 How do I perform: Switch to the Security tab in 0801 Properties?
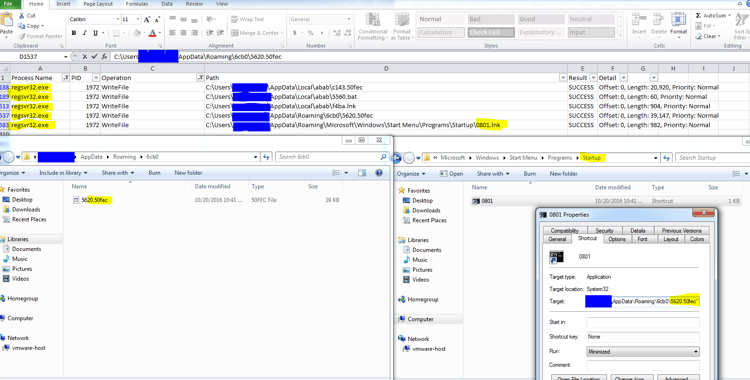[605, 230]
